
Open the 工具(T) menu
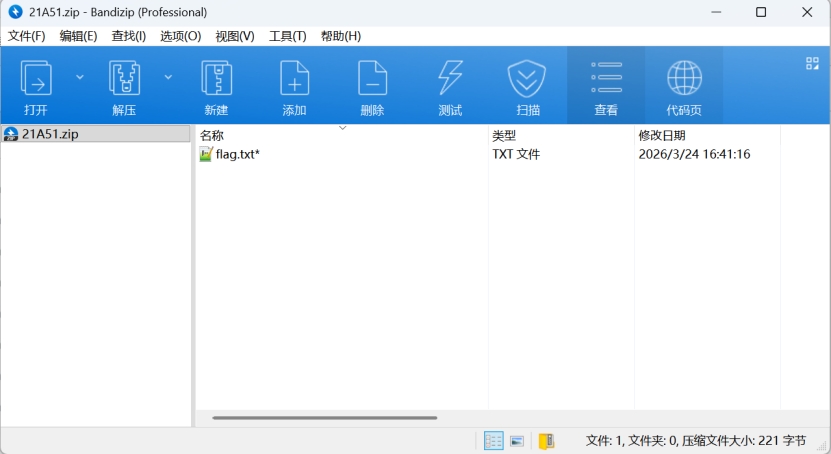[288, 36]
